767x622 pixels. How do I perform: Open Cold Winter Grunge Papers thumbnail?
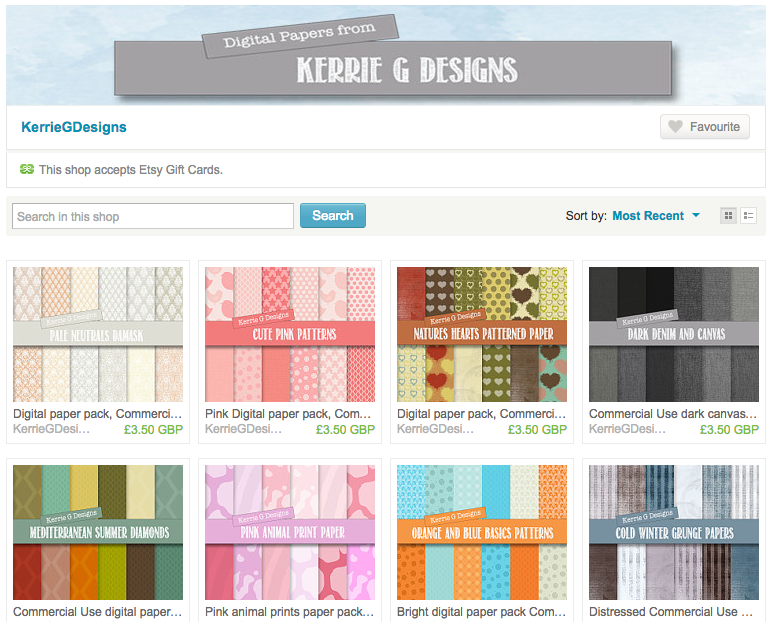tap(674, 533)
